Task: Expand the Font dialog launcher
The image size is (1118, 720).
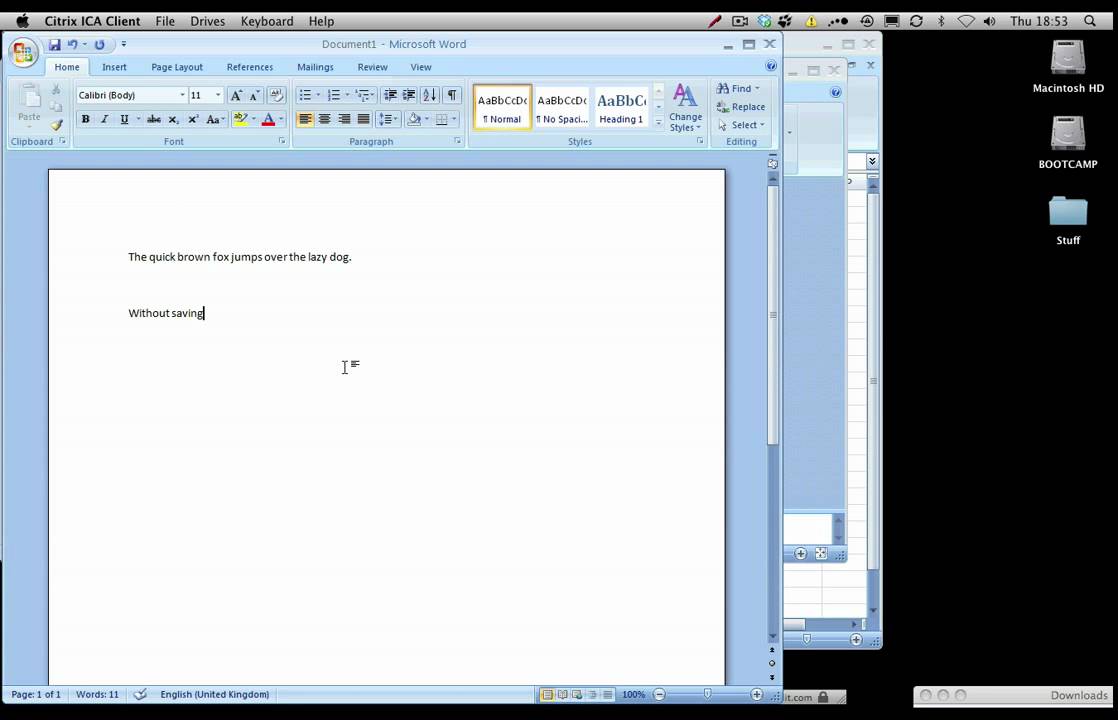Action: pyautogui.click(x=282, y=141)
